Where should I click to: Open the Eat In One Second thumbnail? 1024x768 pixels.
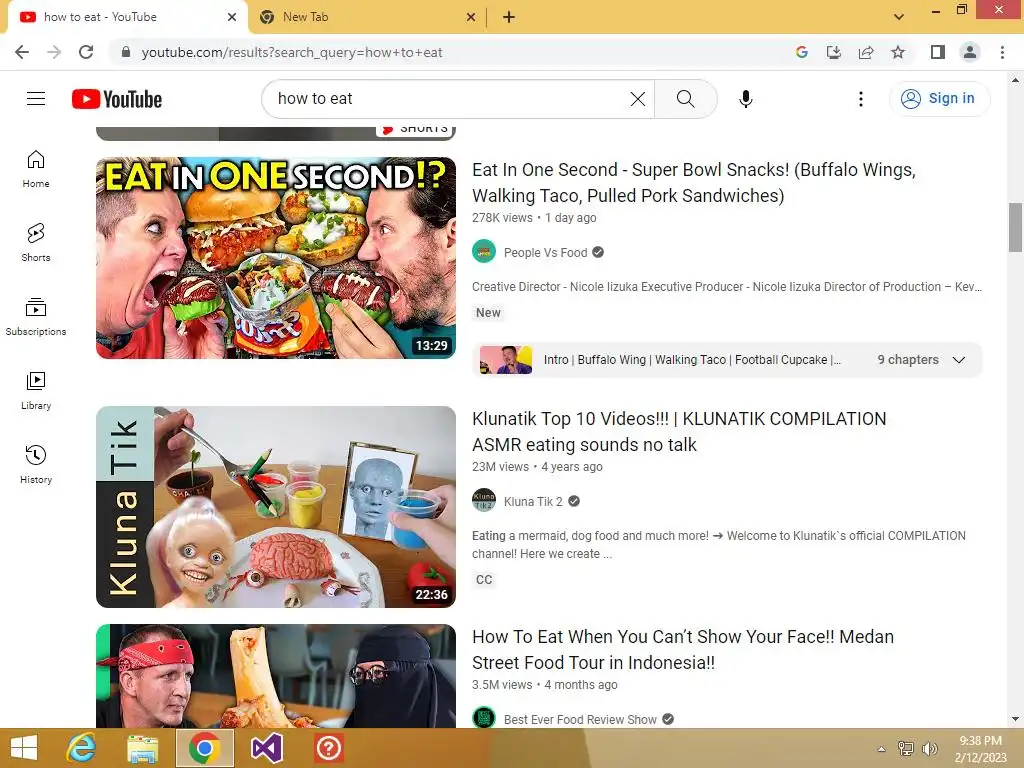[276, 258]
